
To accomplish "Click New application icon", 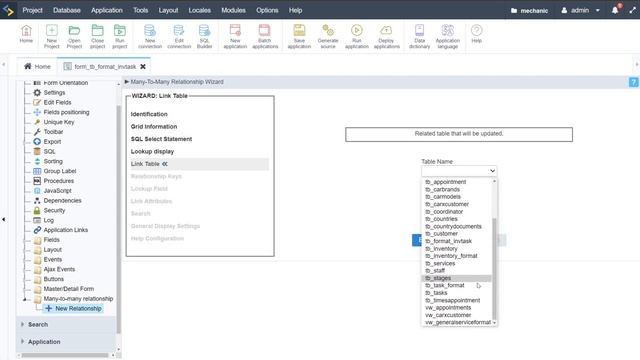I will pos(235,36).
